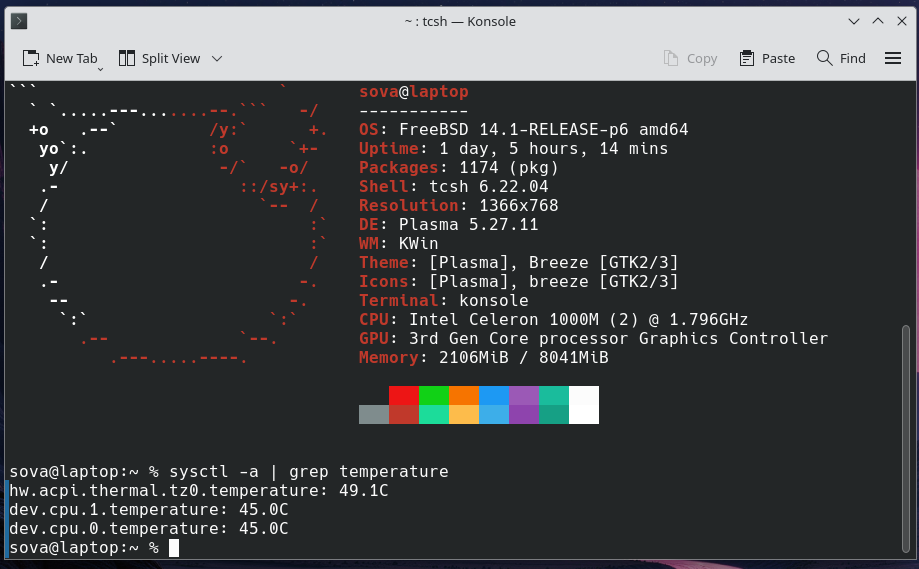Click the sysctl -a | grep temperature command
Viewport: 919px width, 569px height.
pos(309,472)
